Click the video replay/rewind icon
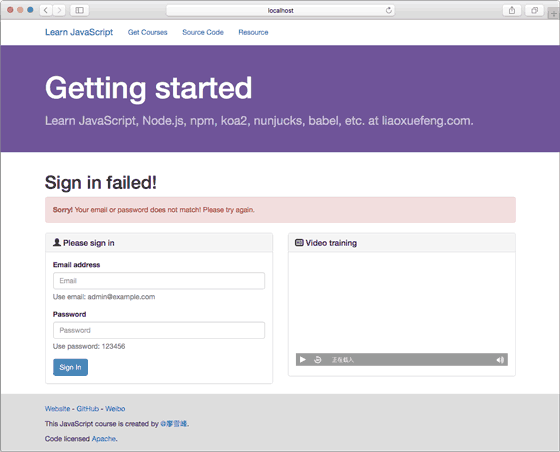The width and height of the screenshot is (560, 452). click(318, 360)
